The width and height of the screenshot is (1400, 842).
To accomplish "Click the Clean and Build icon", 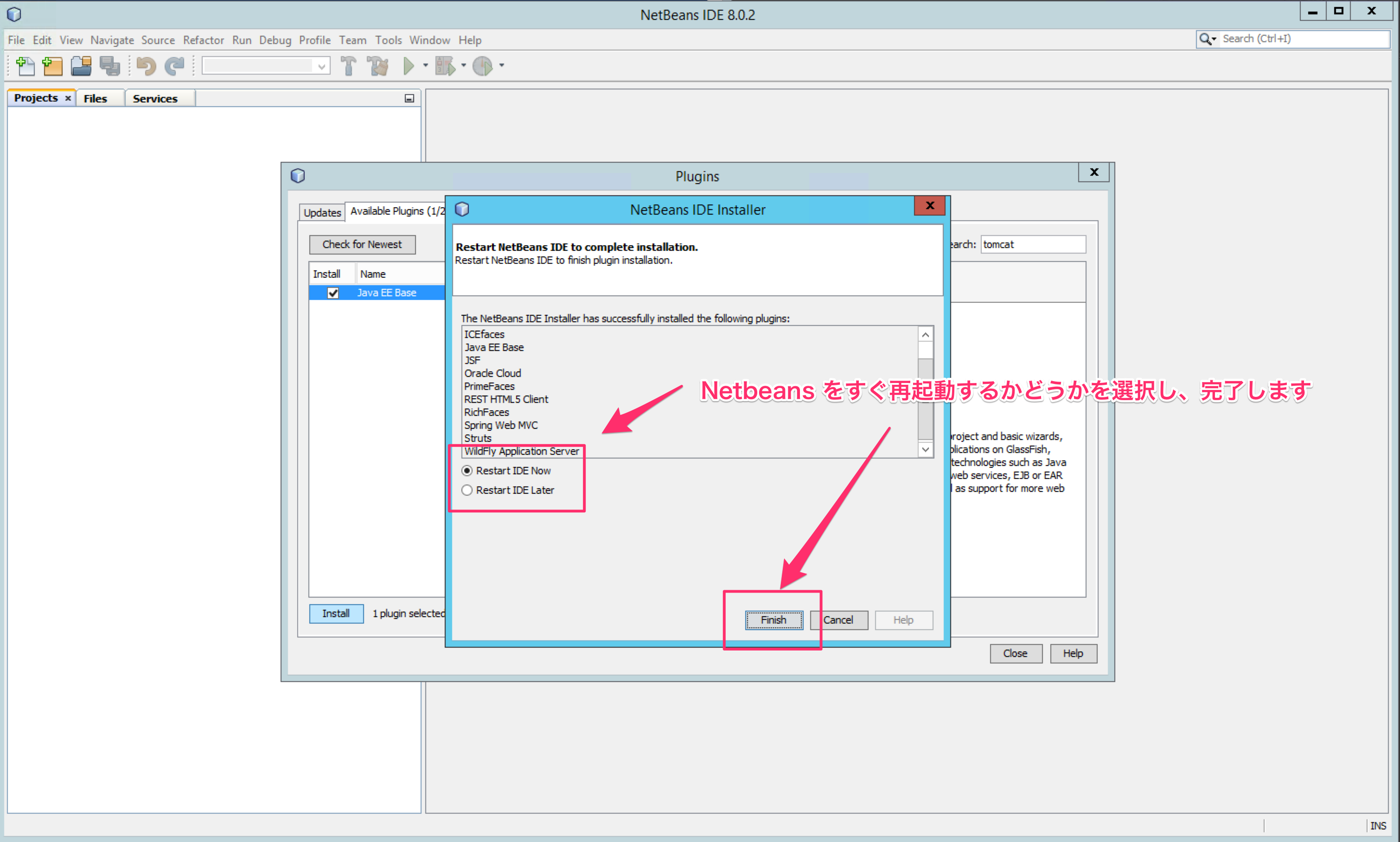I will coord(378,66).
